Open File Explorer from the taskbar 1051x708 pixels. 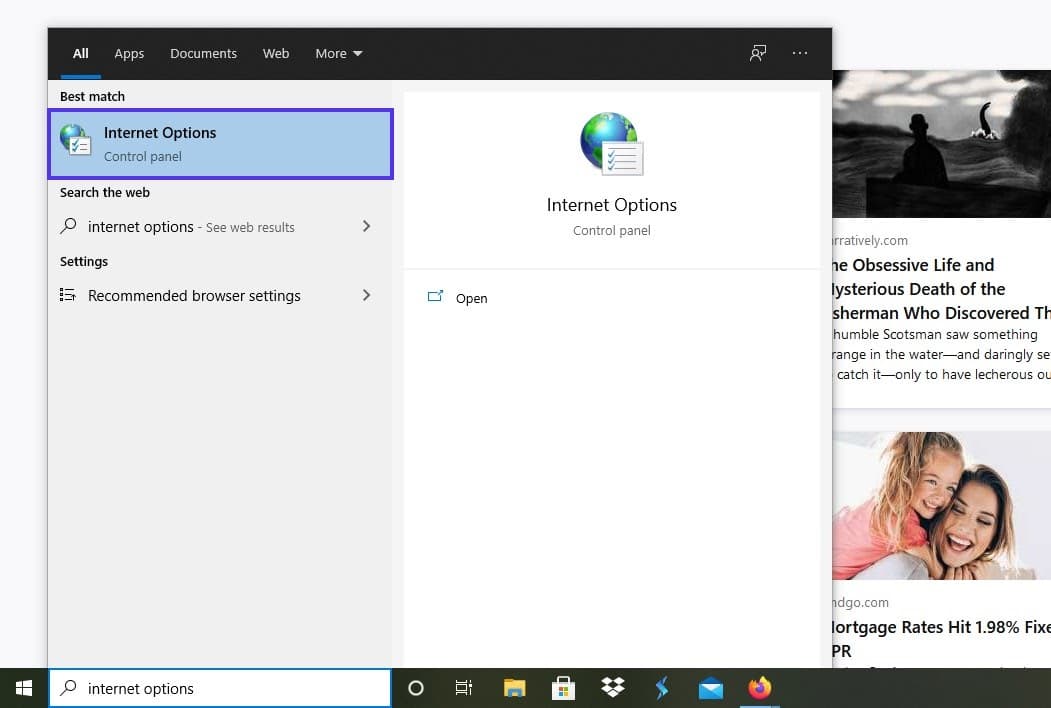(513, 688)
